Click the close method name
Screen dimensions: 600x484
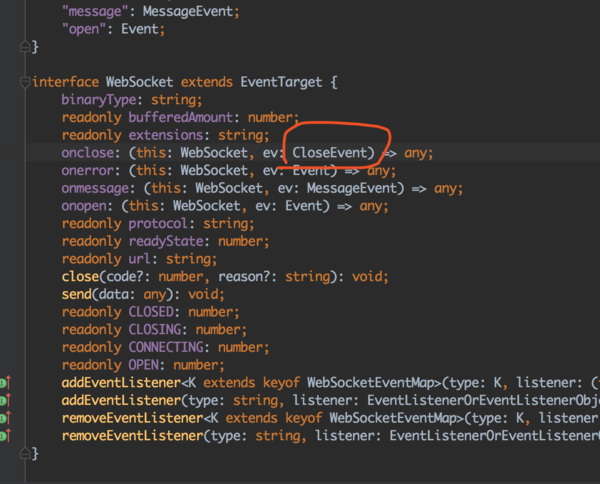click(x=80, y=277)
